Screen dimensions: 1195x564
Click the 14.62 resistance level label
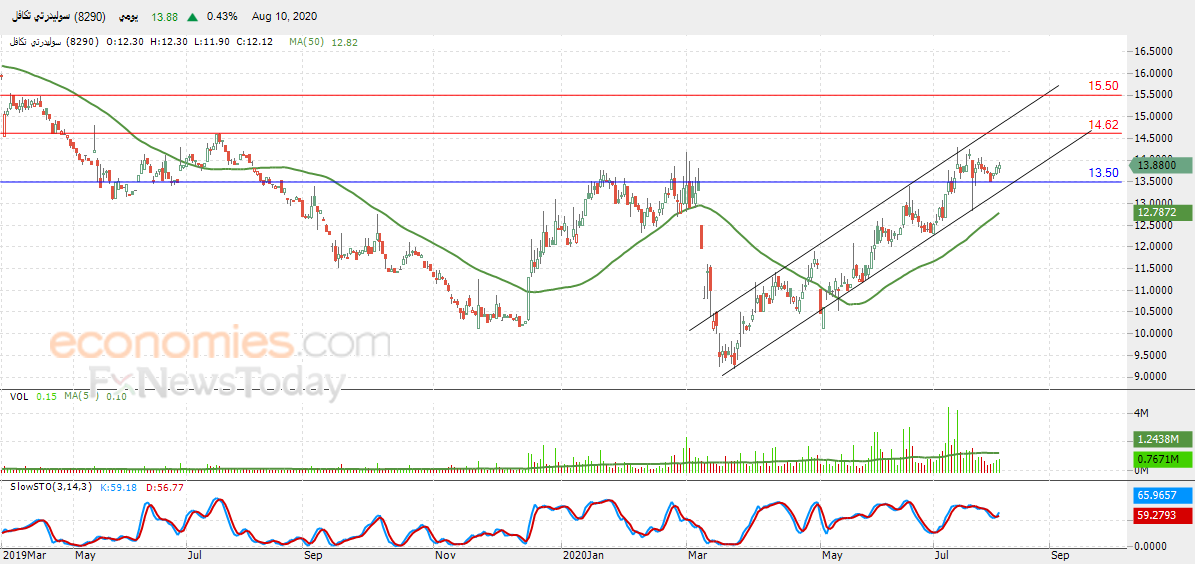[1103, 125]
